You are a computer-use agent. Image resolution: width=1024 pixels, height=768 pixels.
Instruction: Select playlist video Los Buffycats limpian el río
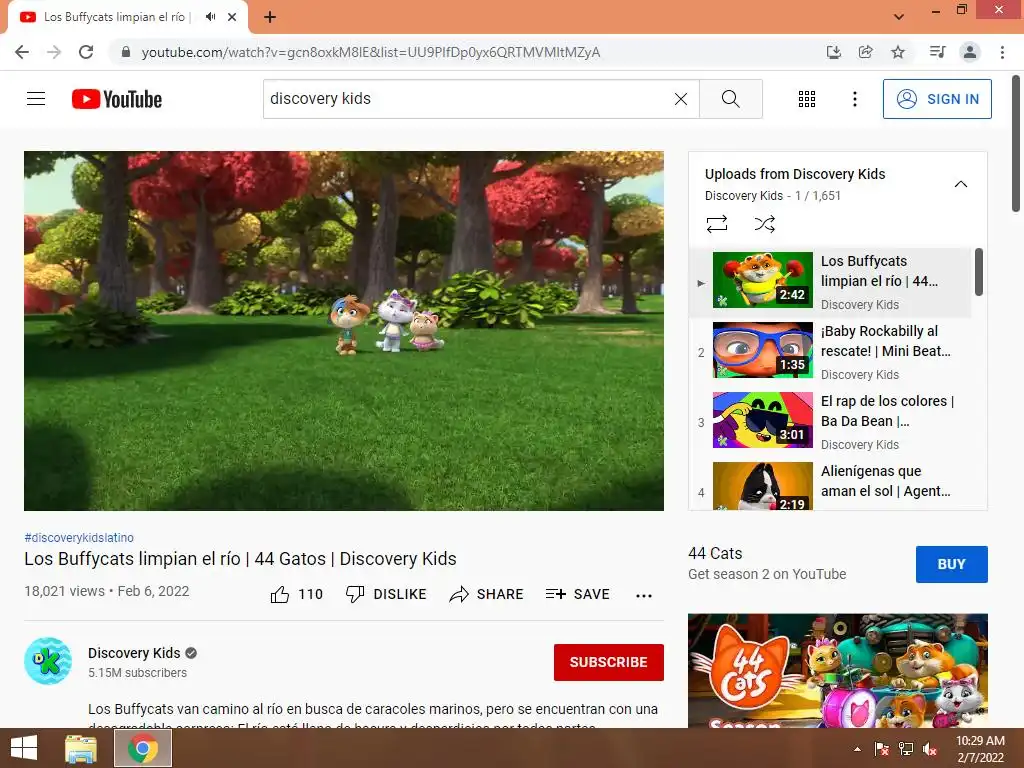coord(829,282)
